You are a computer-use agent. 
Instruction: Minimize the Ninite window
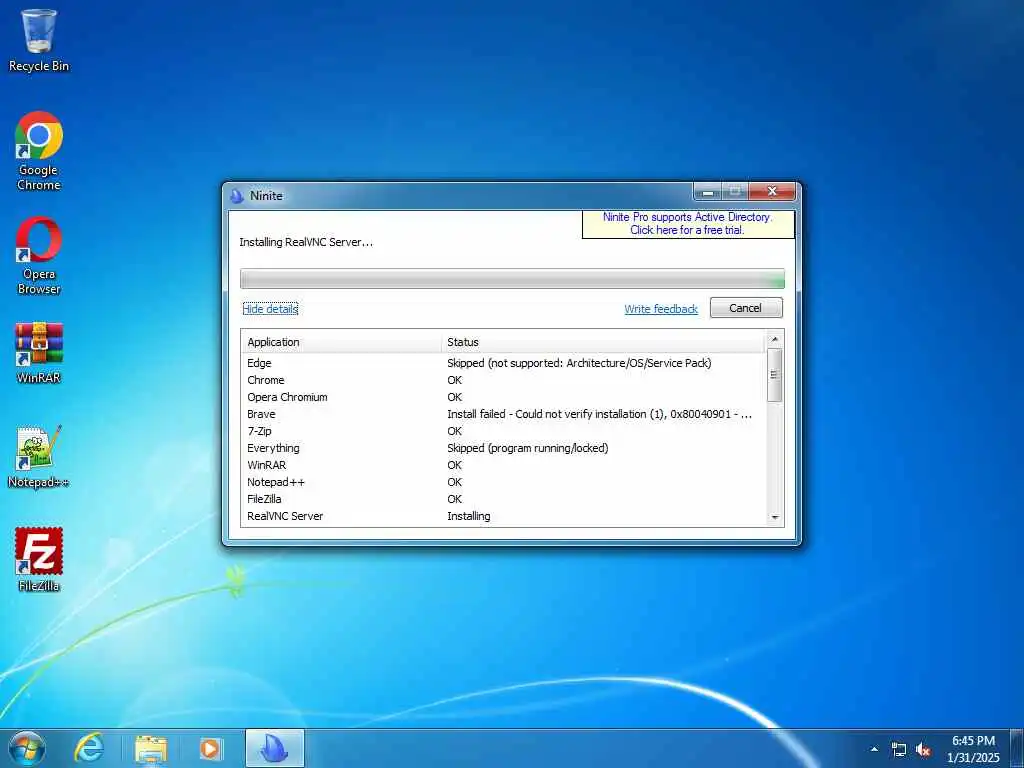707,192
